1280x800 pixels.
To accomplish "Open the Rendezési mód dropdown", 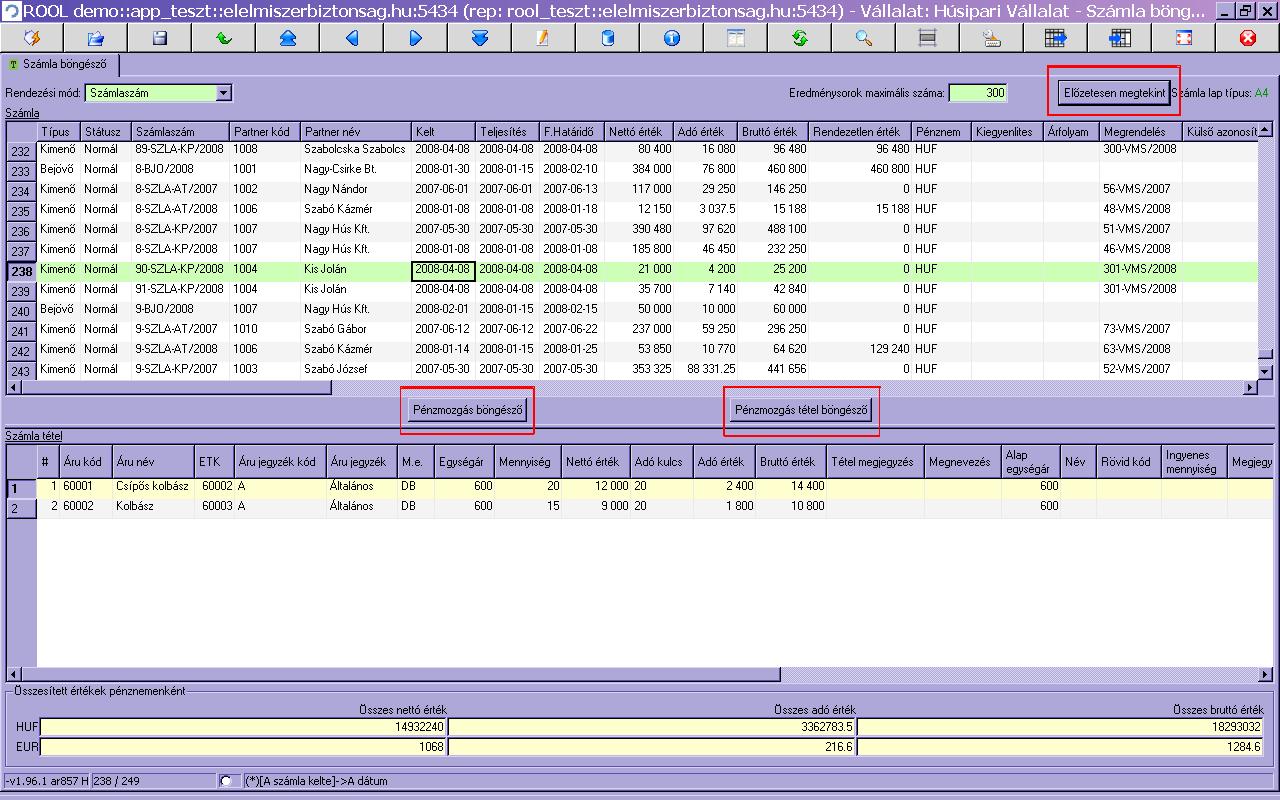I will (223, 93).
